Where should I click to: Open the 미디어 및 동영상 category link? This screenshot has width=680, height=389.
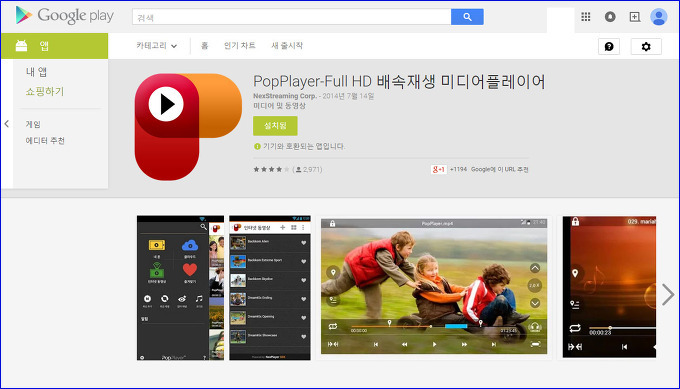tap(279, 105)
